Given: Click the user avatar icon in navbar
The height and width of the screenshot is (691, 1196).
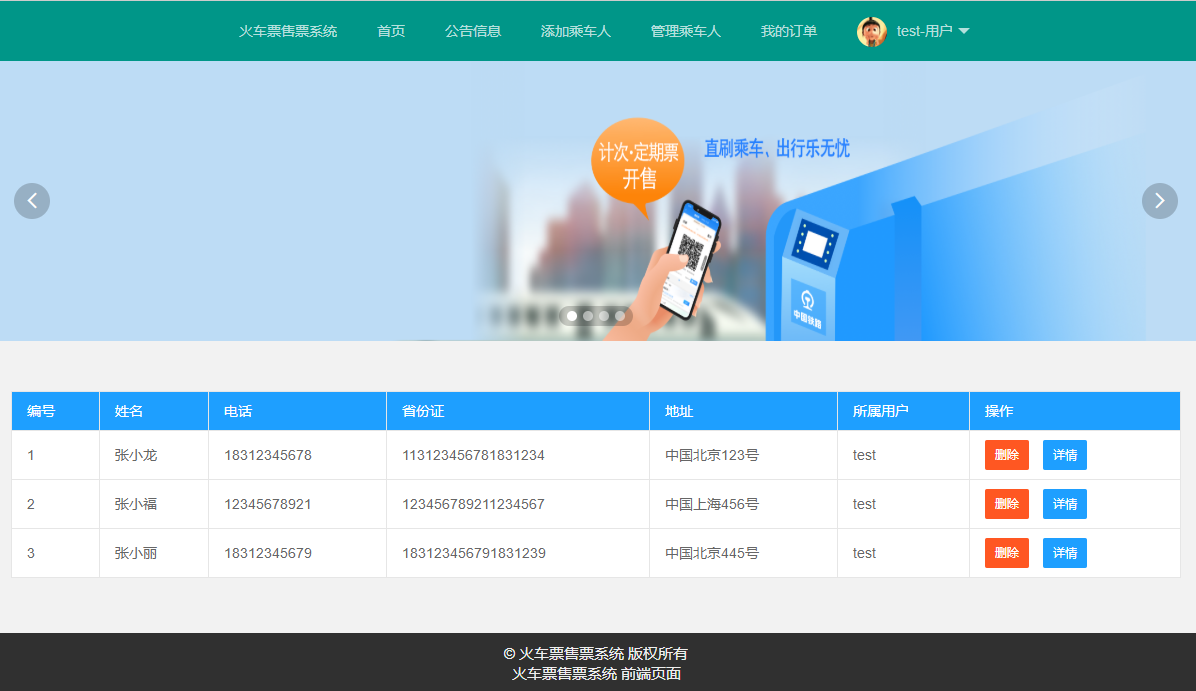Looking at the screenshot, I should 871,31.
